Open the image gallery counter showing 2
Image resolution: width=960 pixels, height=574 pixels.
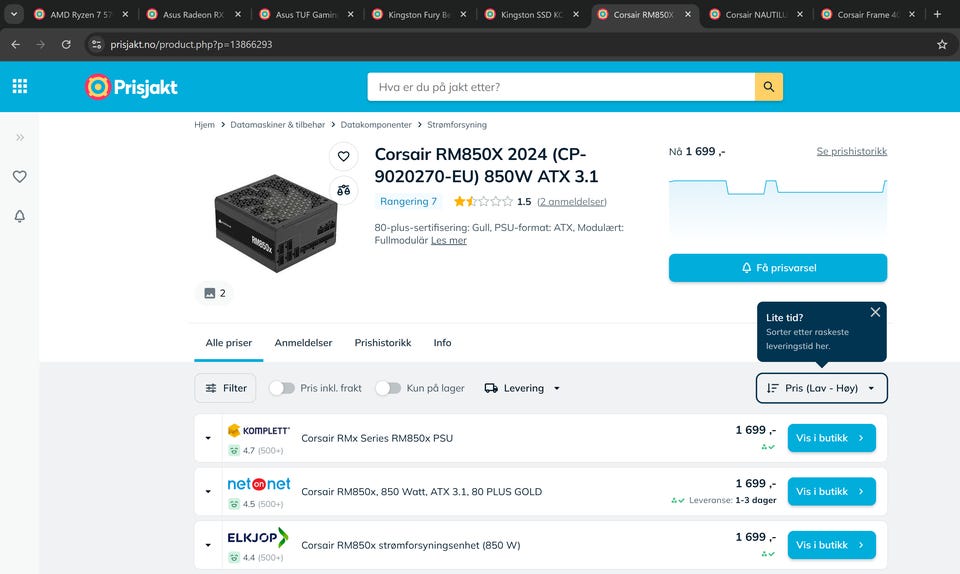click(x=214, y=293)
